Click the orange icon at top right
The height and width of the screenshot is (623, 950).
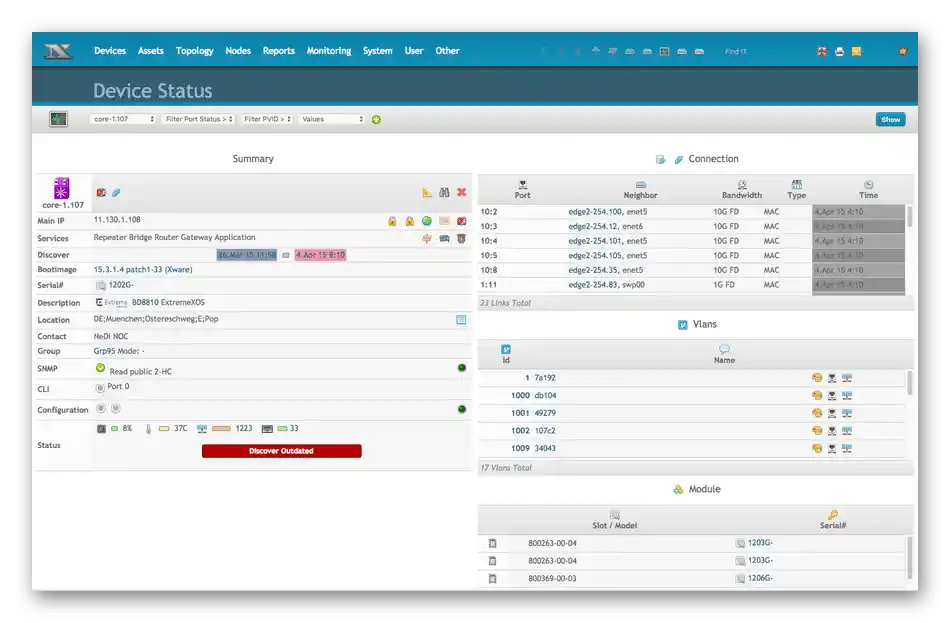(x=903, y=52)
